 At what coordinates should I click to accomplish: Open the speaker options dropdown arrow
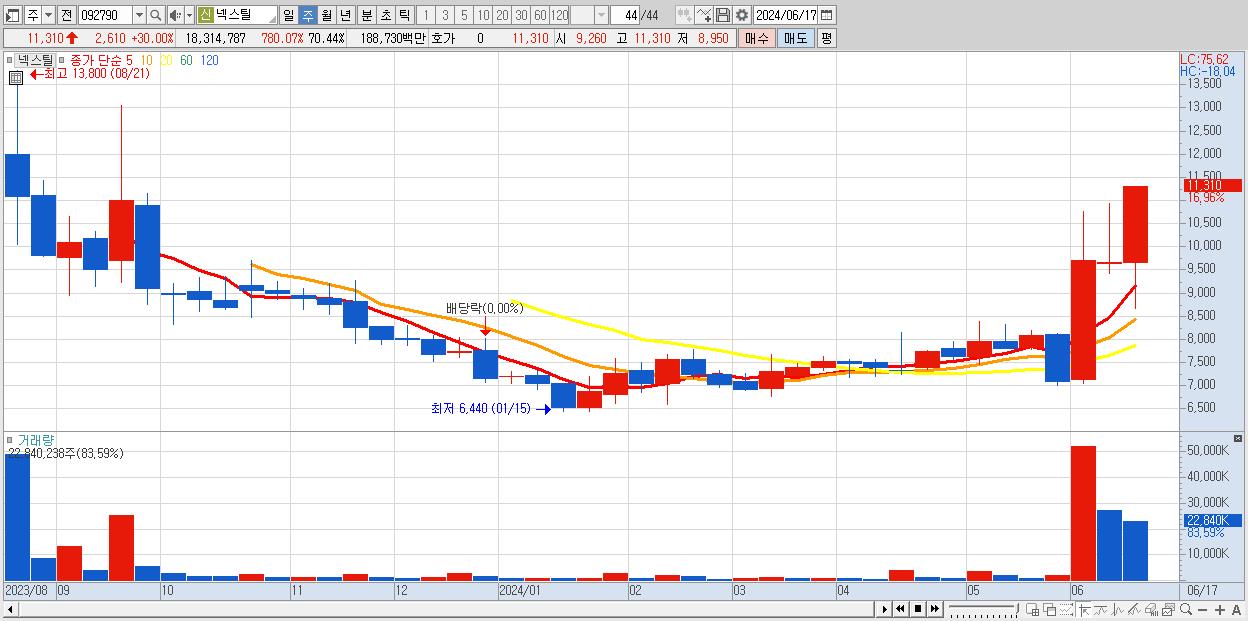190,15
